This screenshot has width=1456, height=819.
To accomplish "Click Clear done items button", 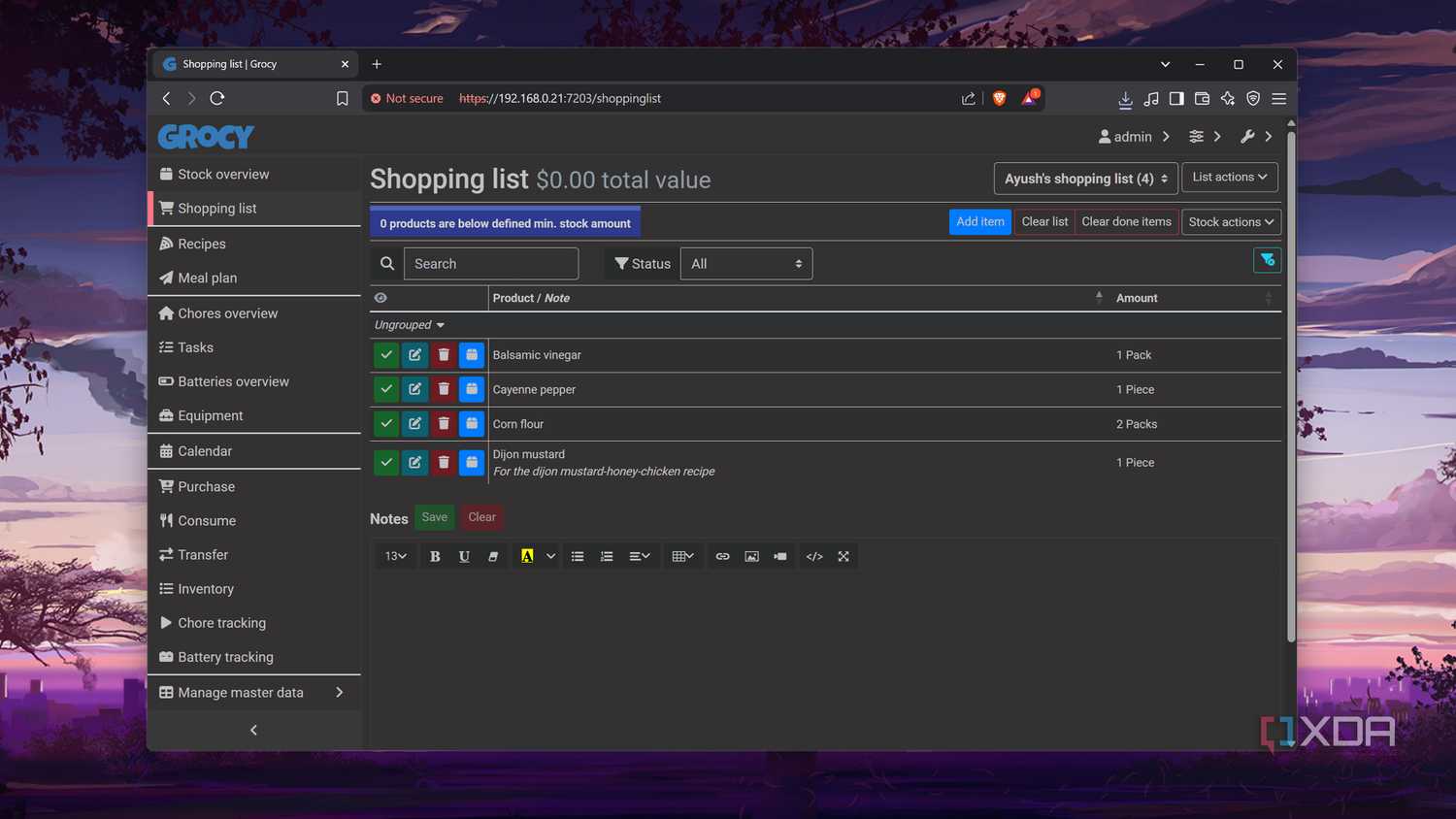I will (x=1126, y=222).
